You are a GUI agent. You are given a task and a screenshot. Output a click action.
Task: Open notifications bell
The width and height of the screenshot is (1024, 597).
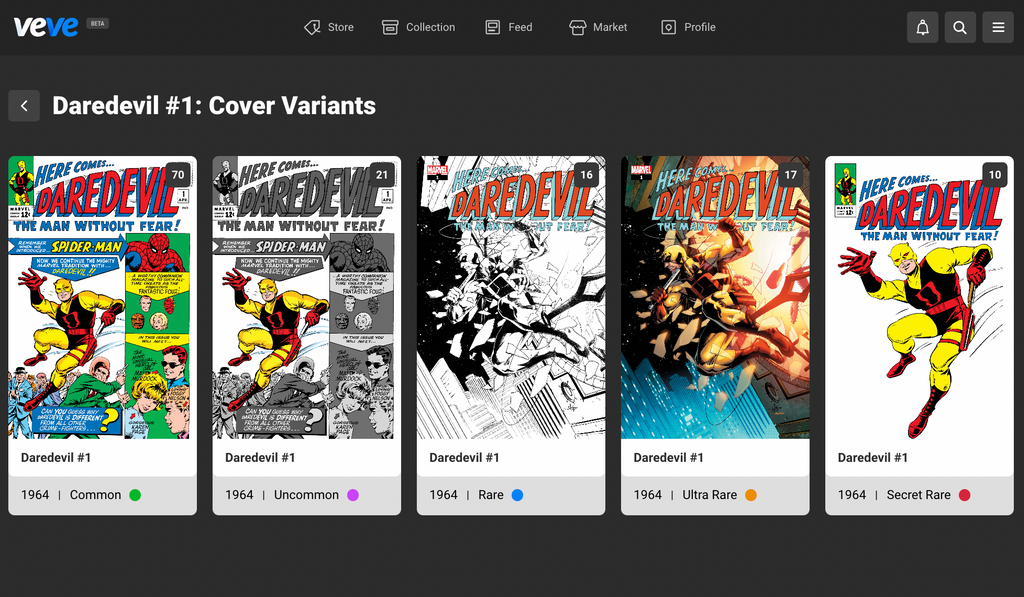(x=922, y=27)
